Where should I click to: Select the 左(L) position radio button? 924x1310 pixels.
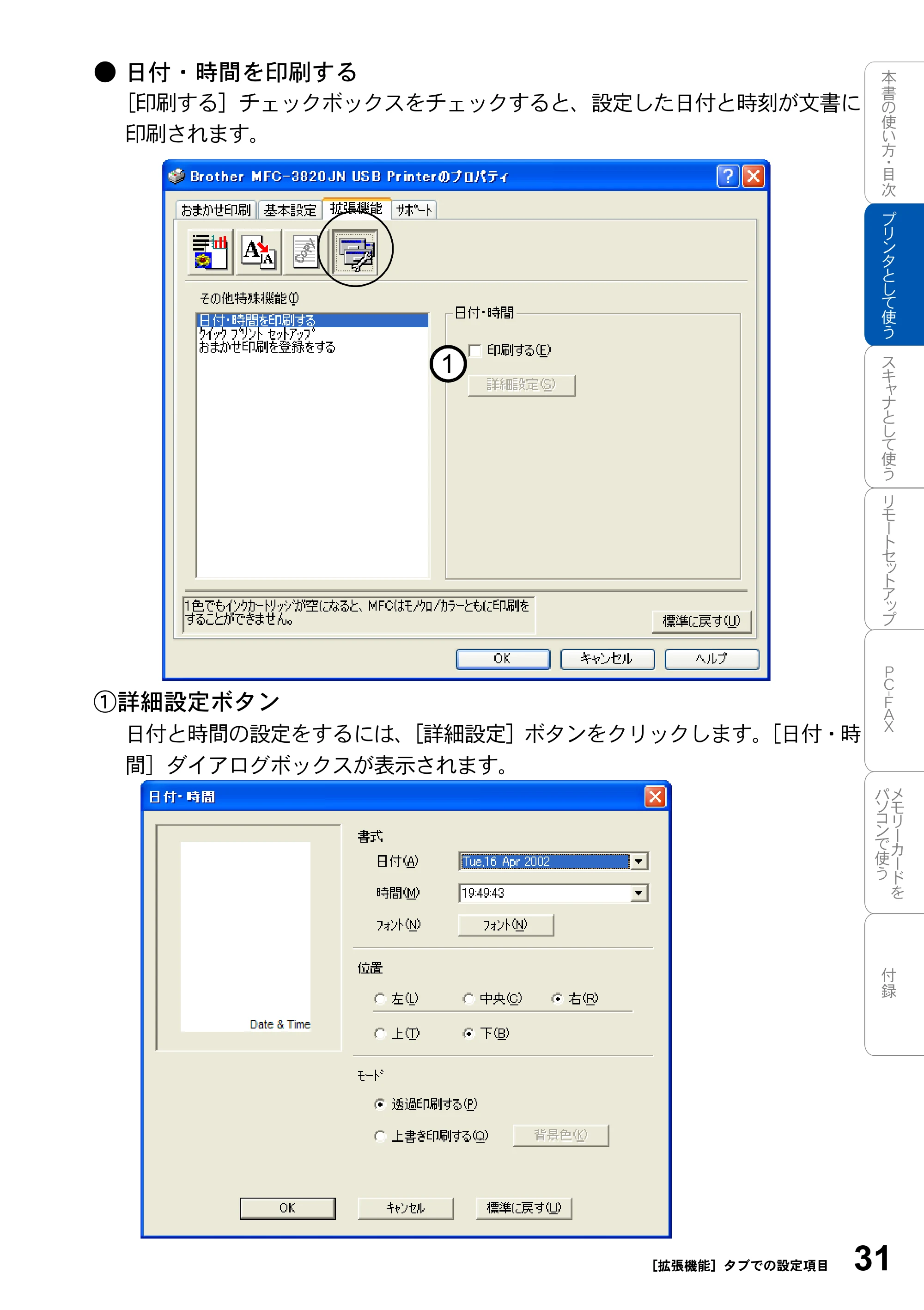coord(380,998)
